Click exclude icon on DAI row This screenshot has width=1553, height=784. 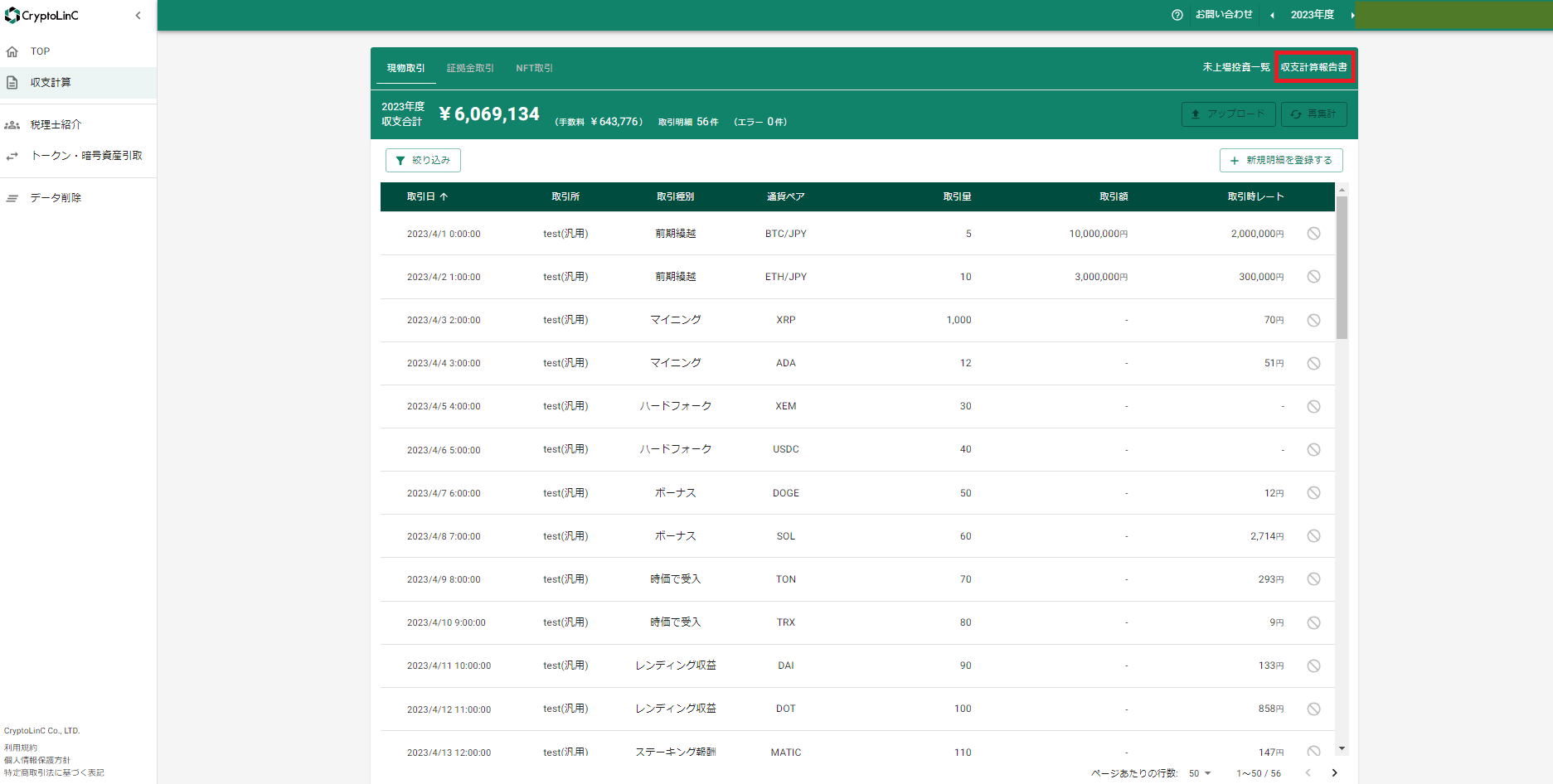(1313, 665)
